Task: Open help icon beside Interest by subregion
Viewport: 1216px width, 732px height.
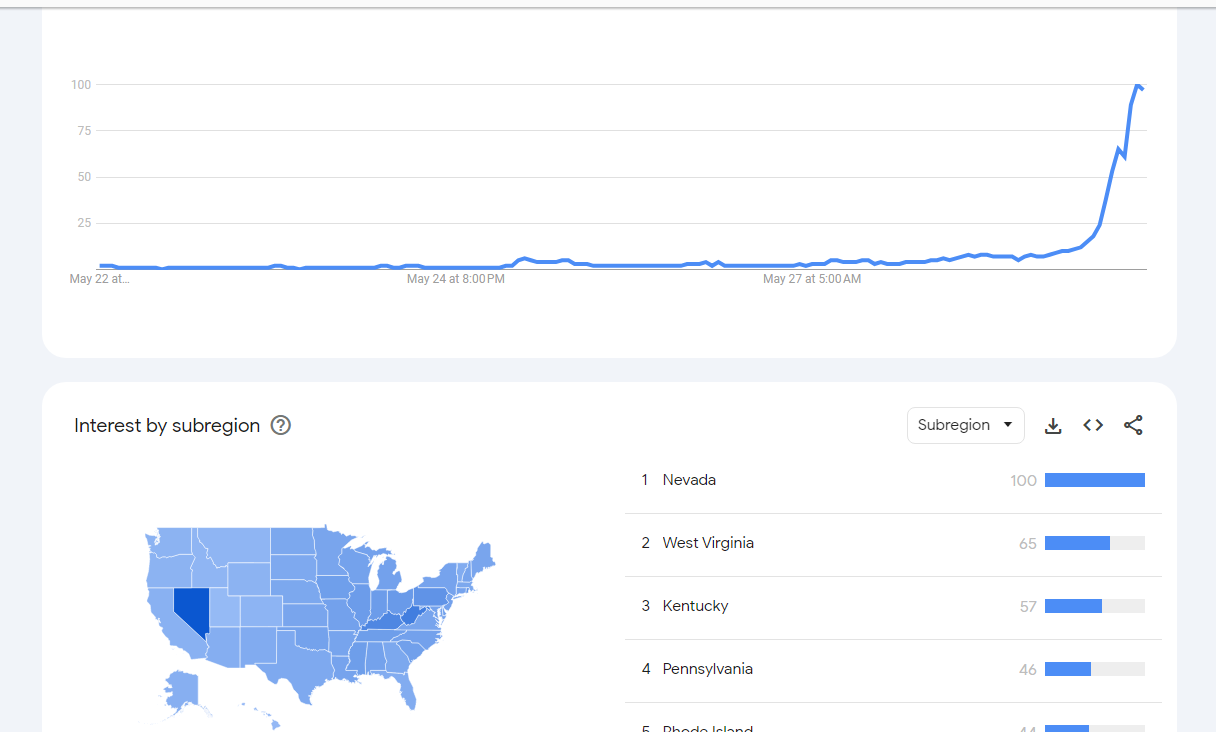Action: [281, 425]
